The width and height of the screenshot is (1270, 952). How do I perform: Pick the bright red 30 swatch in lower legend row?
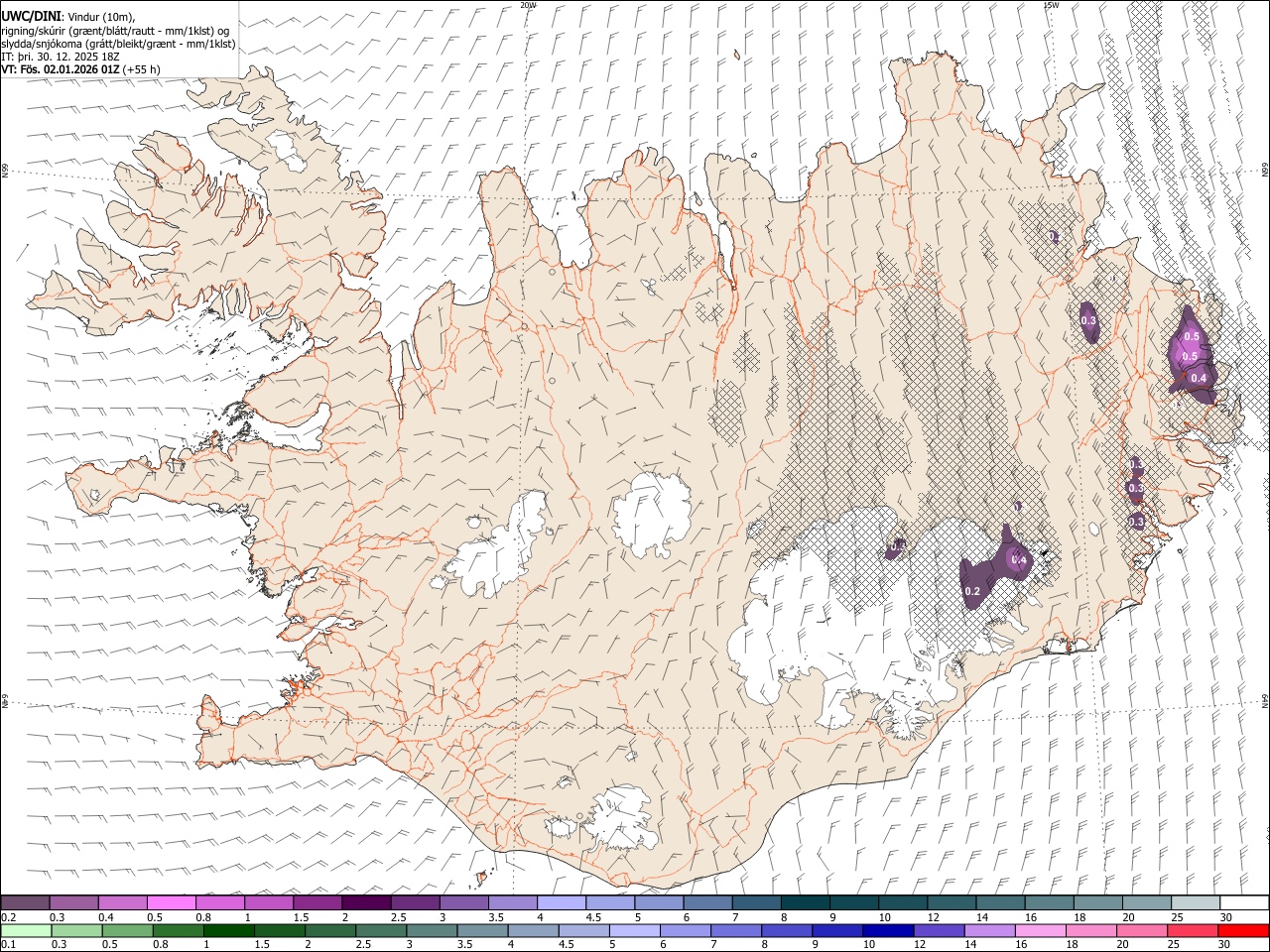point(1243,930)
